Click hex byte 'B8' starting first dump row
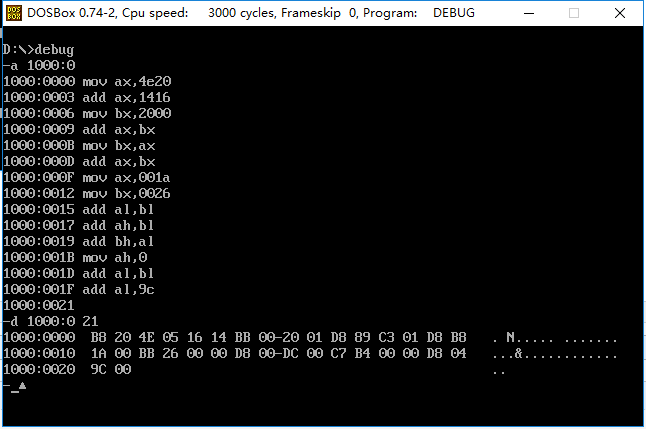The image size is (646, 429). coord(98,338)
